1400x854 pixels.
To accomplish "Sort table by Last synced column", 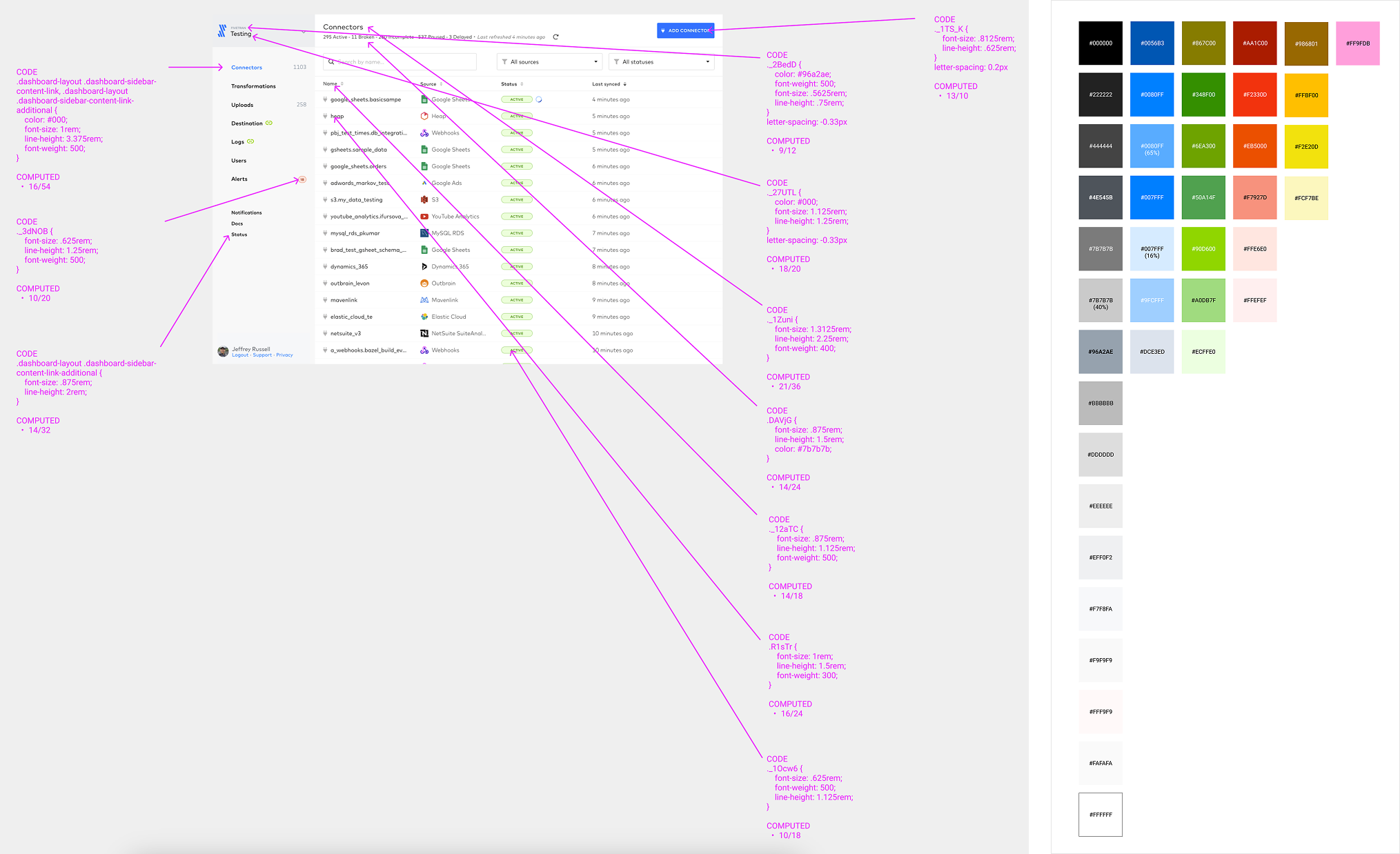I will point(609,84).
